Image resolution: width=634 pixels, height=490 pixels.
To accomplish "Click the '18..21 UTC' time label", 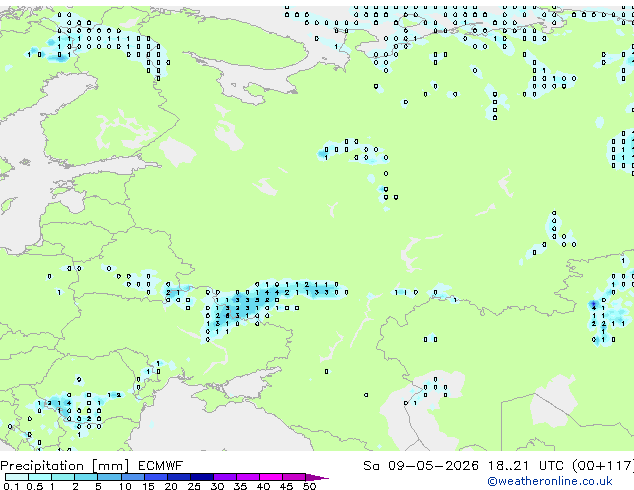I will (525, 466).
